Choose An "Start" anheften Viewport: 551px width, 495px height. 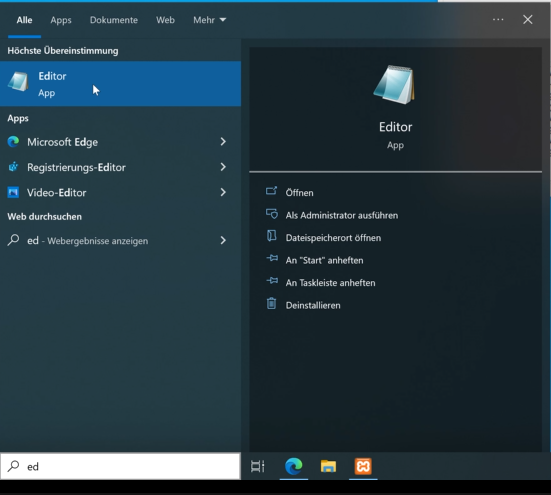[324, 260]
